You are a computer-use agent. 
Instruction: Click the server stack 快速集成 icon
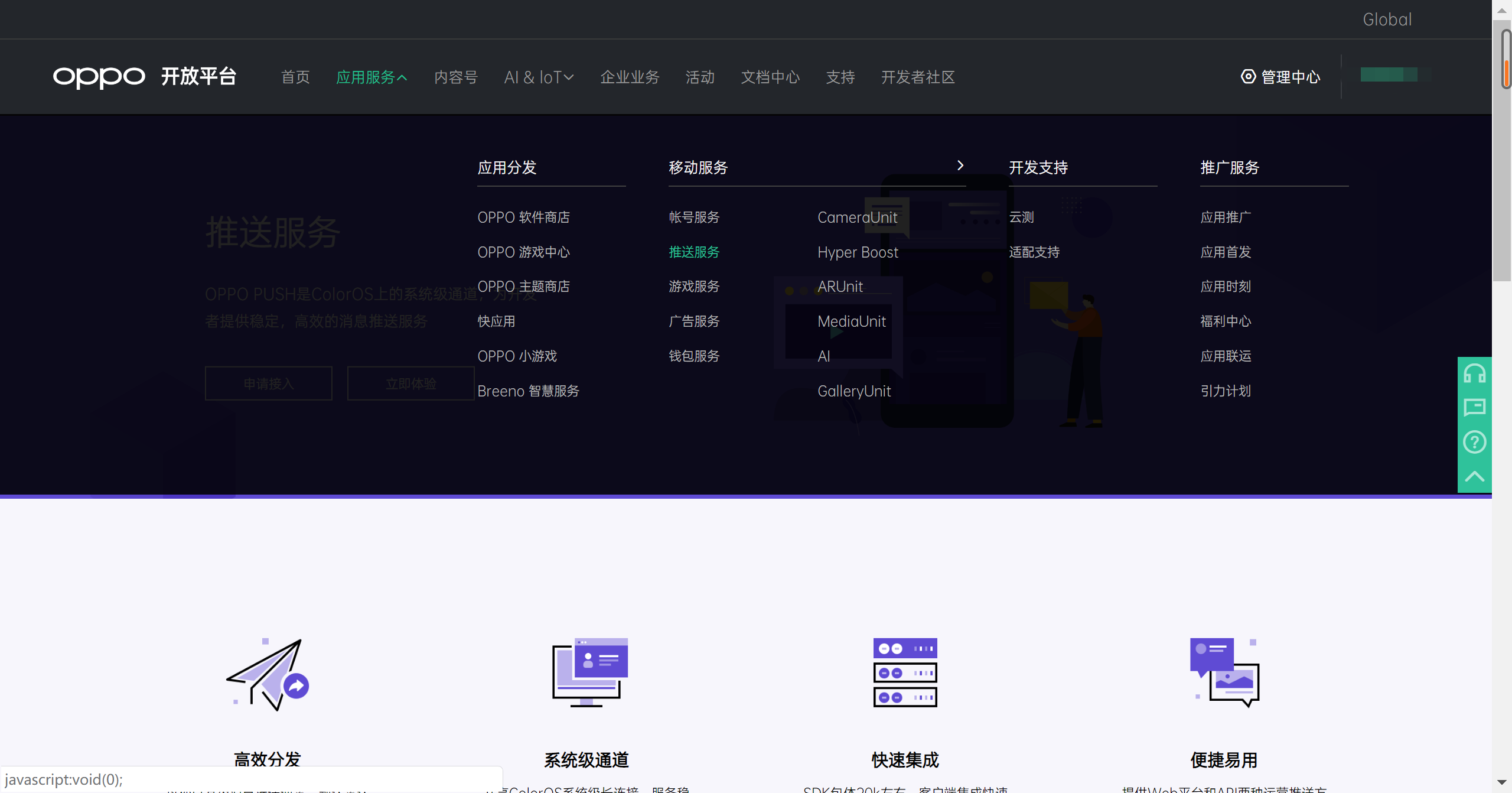905,672
